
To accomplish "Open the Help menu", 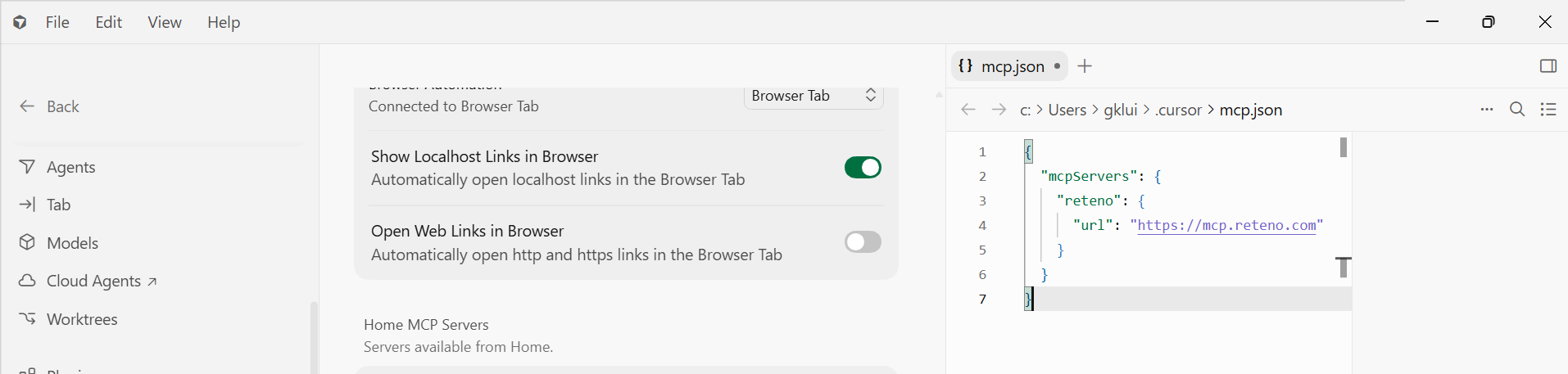I will (224, 22).
